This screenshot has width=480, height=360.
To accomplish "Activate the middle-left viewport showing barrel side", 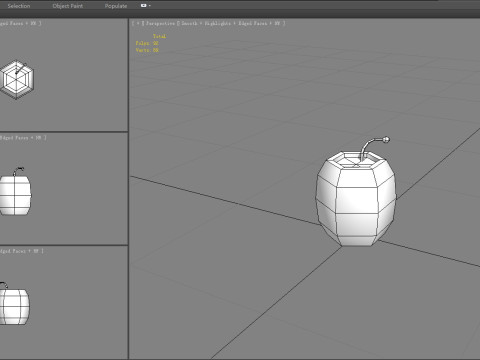I will click(63, 189).
